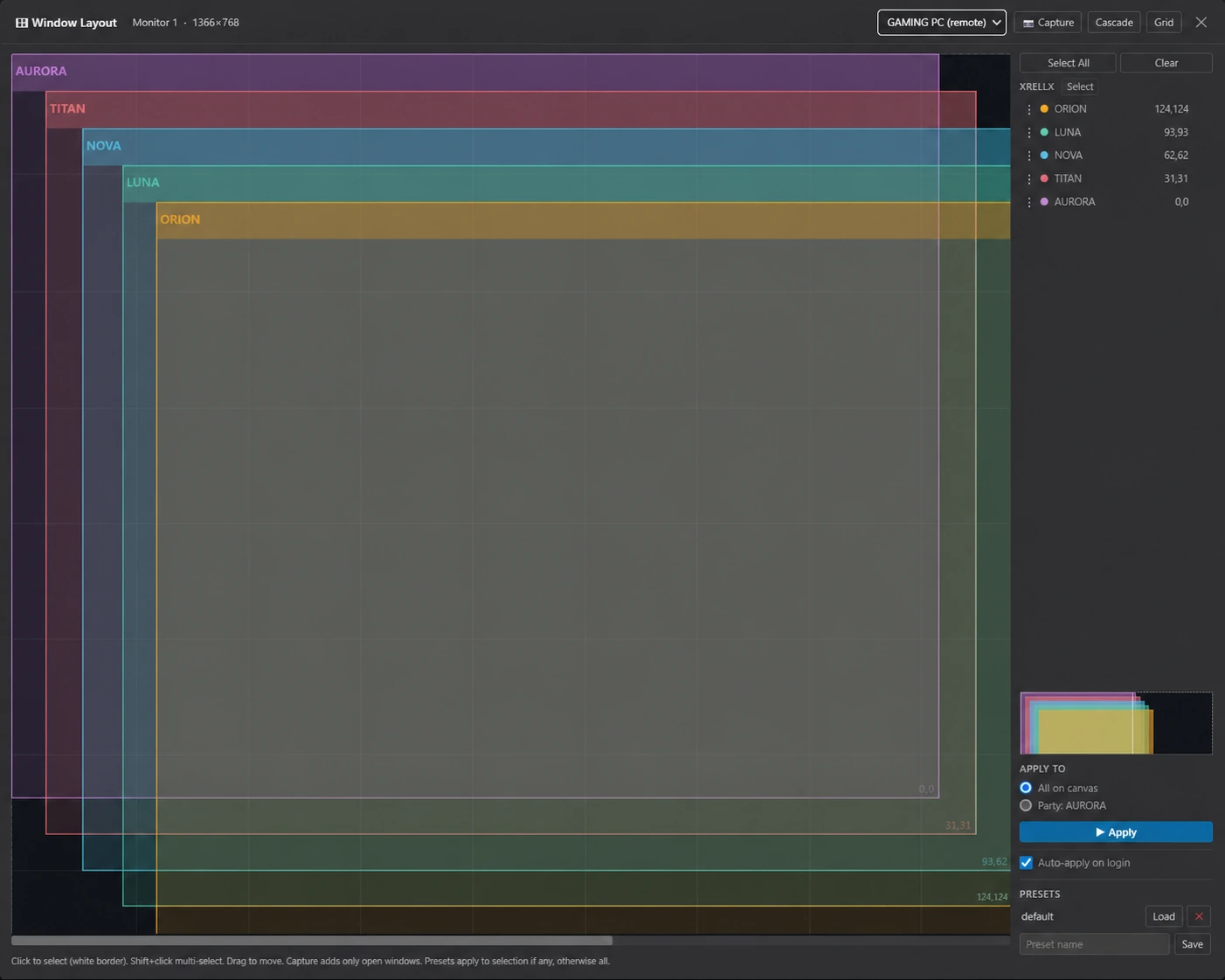Focus the Preset name input field
The height and width of the screenshot is (980, 1225).
click(1095, 944)
